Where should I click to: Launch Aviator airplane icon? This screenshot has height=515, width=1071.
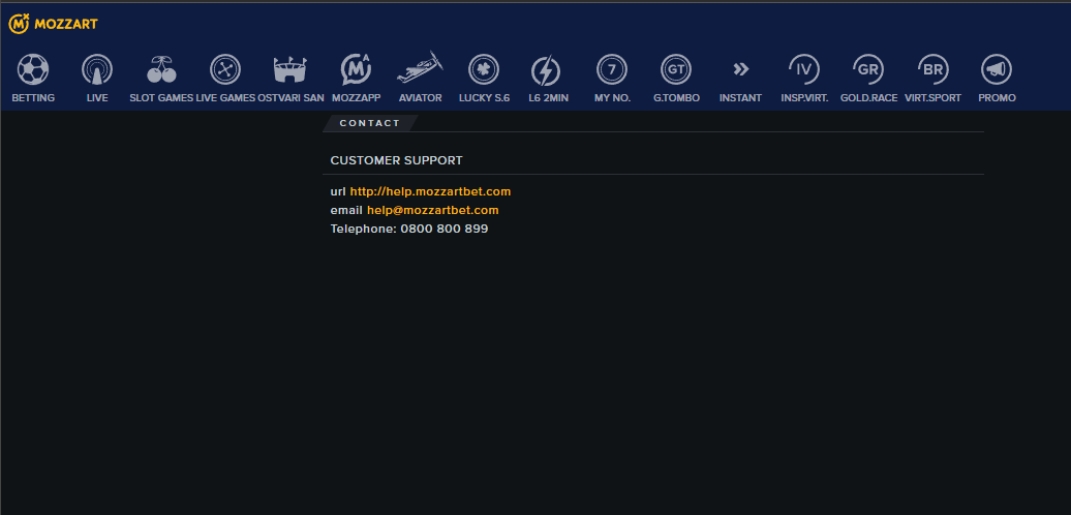[x=420, y=68]
